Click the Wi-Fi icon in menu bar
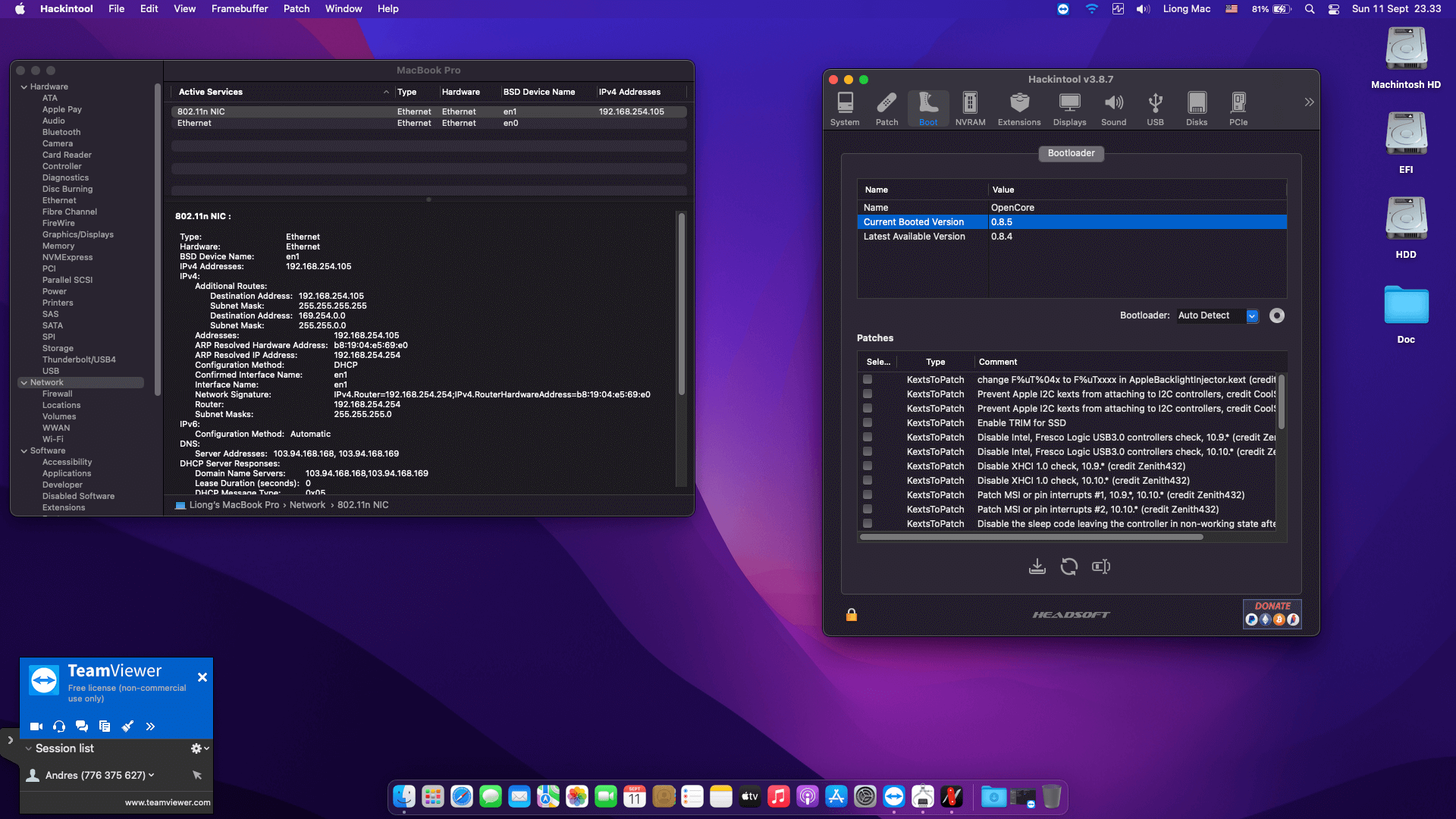The image size is (1456, 819). [1091, 9]
